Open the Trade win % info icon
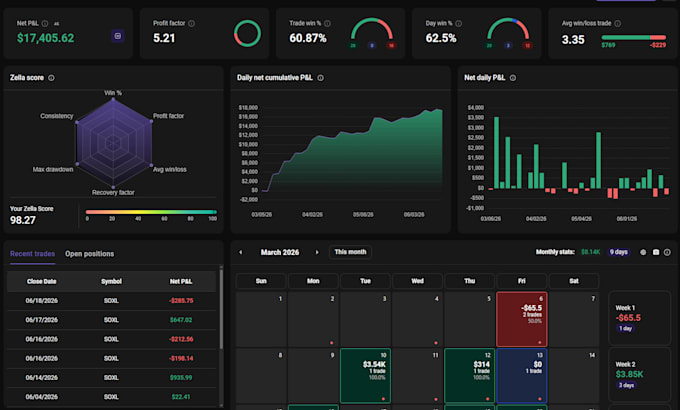This screenshot has height=410, width=680. click(327, 23)
